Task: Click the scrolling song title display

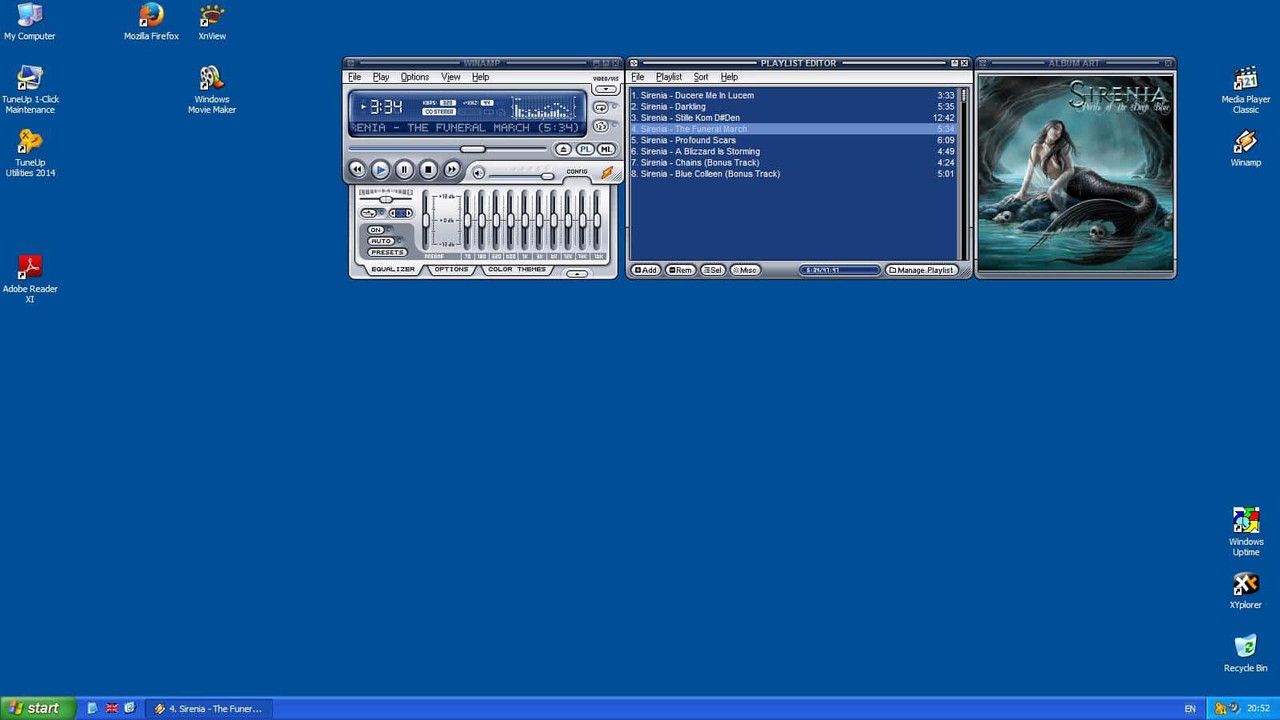Action: tap(466, 128)
